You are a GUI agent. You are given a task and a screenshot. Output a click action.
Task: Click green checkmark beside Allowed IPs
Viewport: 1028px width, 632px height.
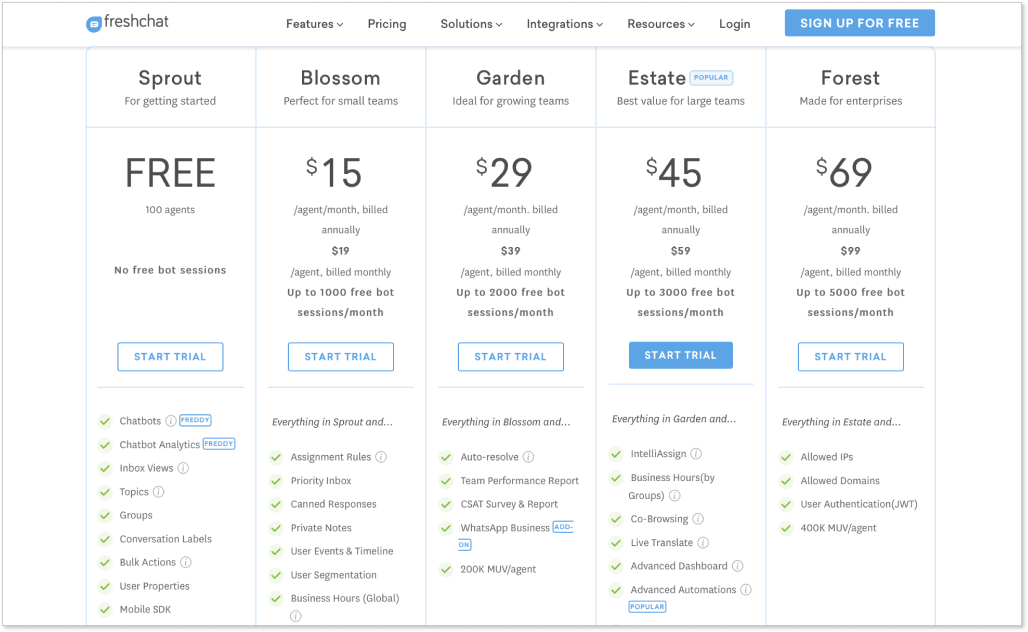tap(786, 457)
